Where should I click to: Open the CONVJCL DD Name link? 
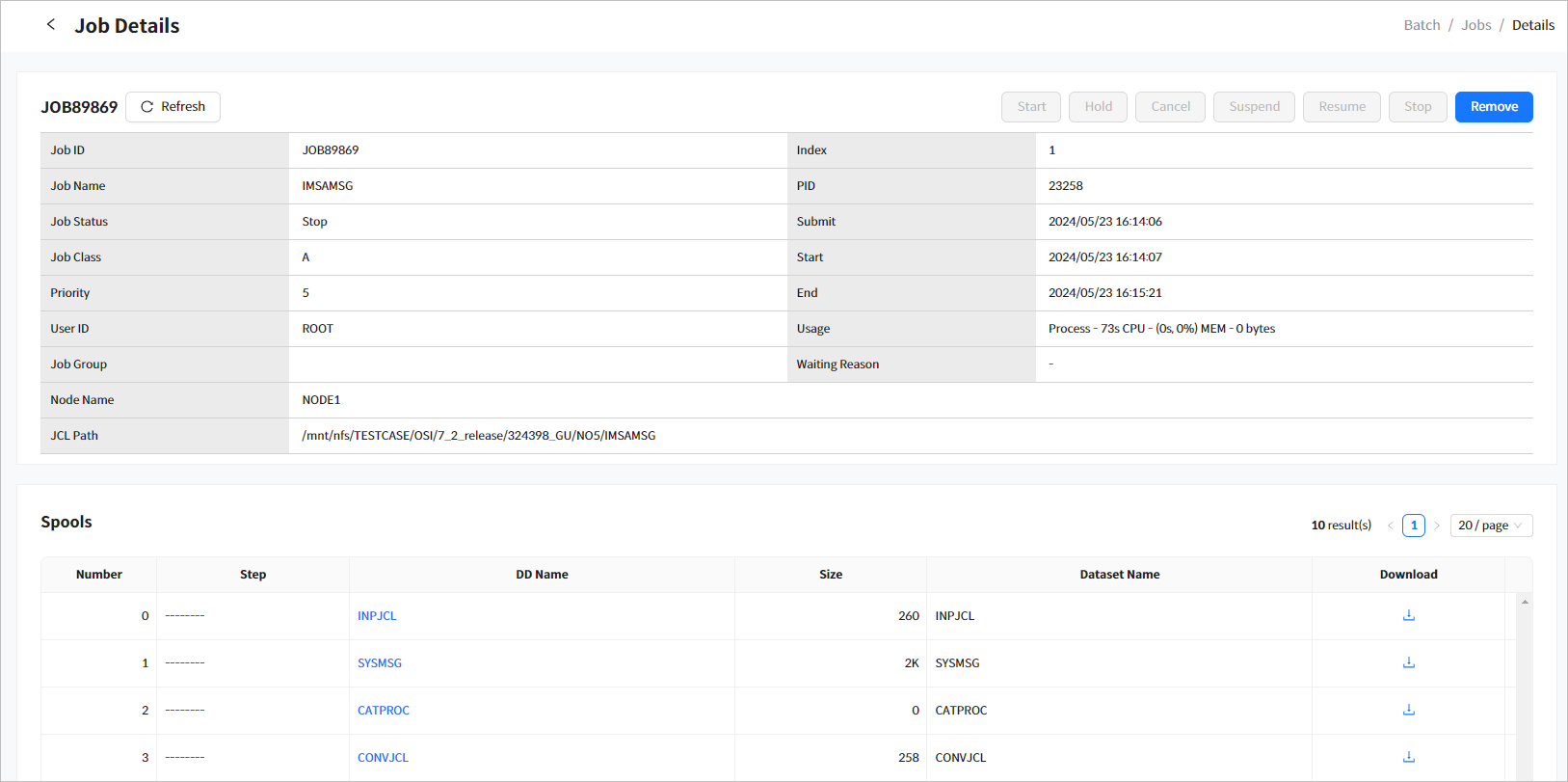(x=383, y=758)
